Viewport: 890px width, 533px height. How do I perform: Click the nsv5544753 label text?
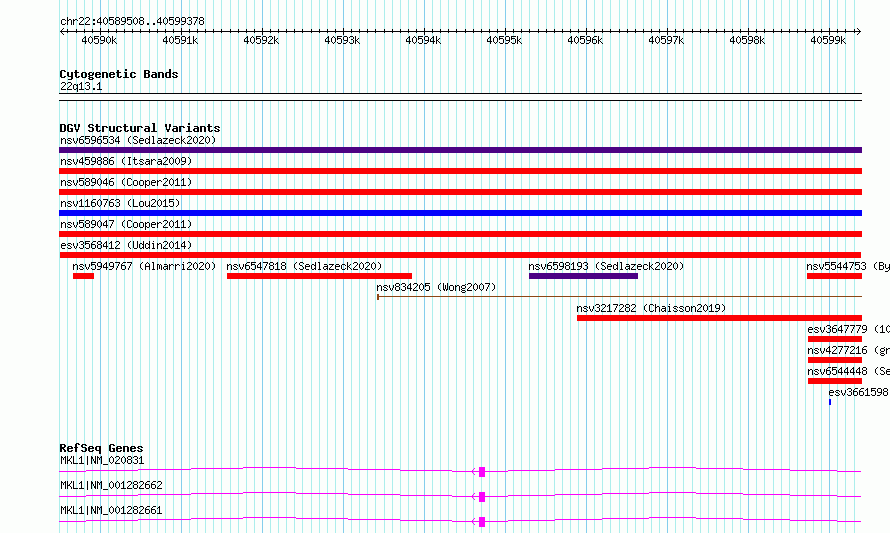[837, 266]
